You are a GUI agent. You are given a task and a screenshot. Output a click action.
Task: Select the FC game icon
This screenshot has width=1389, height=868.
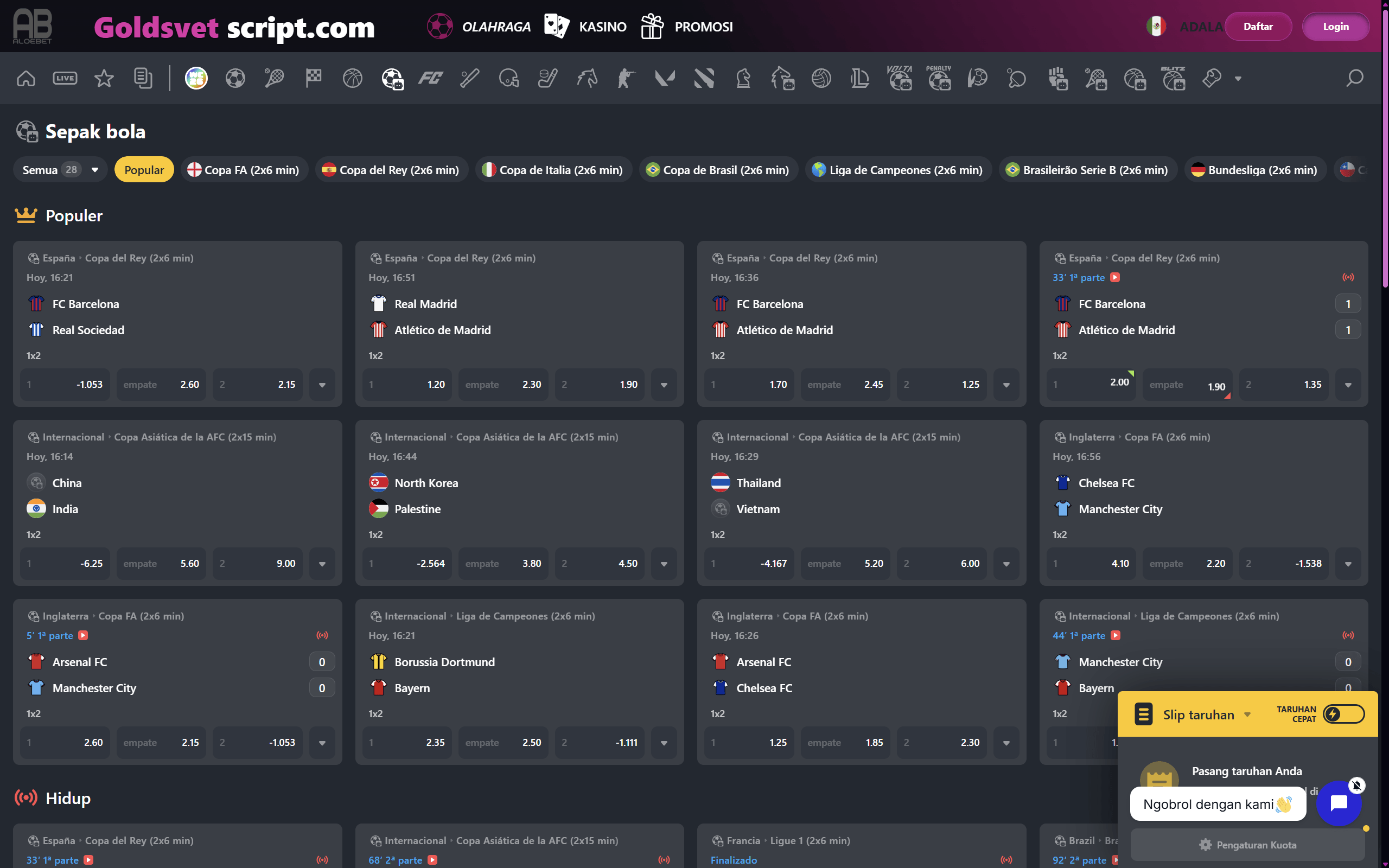tap(430, 78)
